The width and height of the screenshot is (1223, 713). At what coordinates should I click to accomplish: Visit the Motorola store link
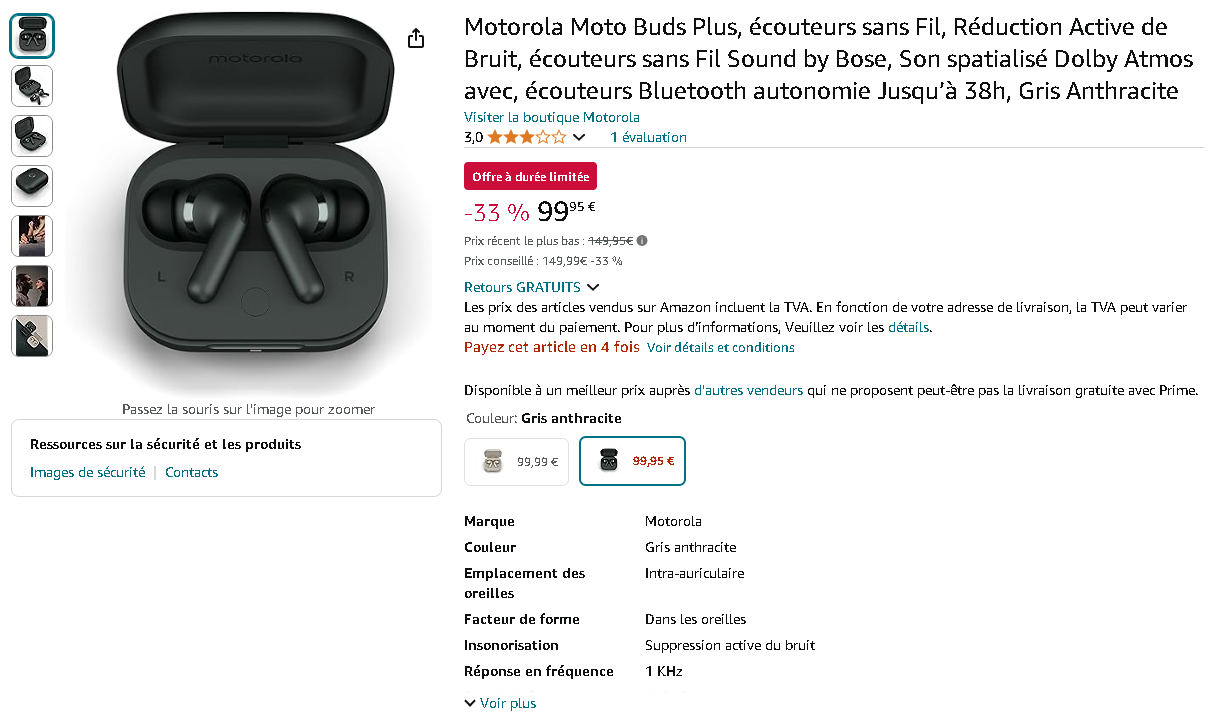point(551,117)
